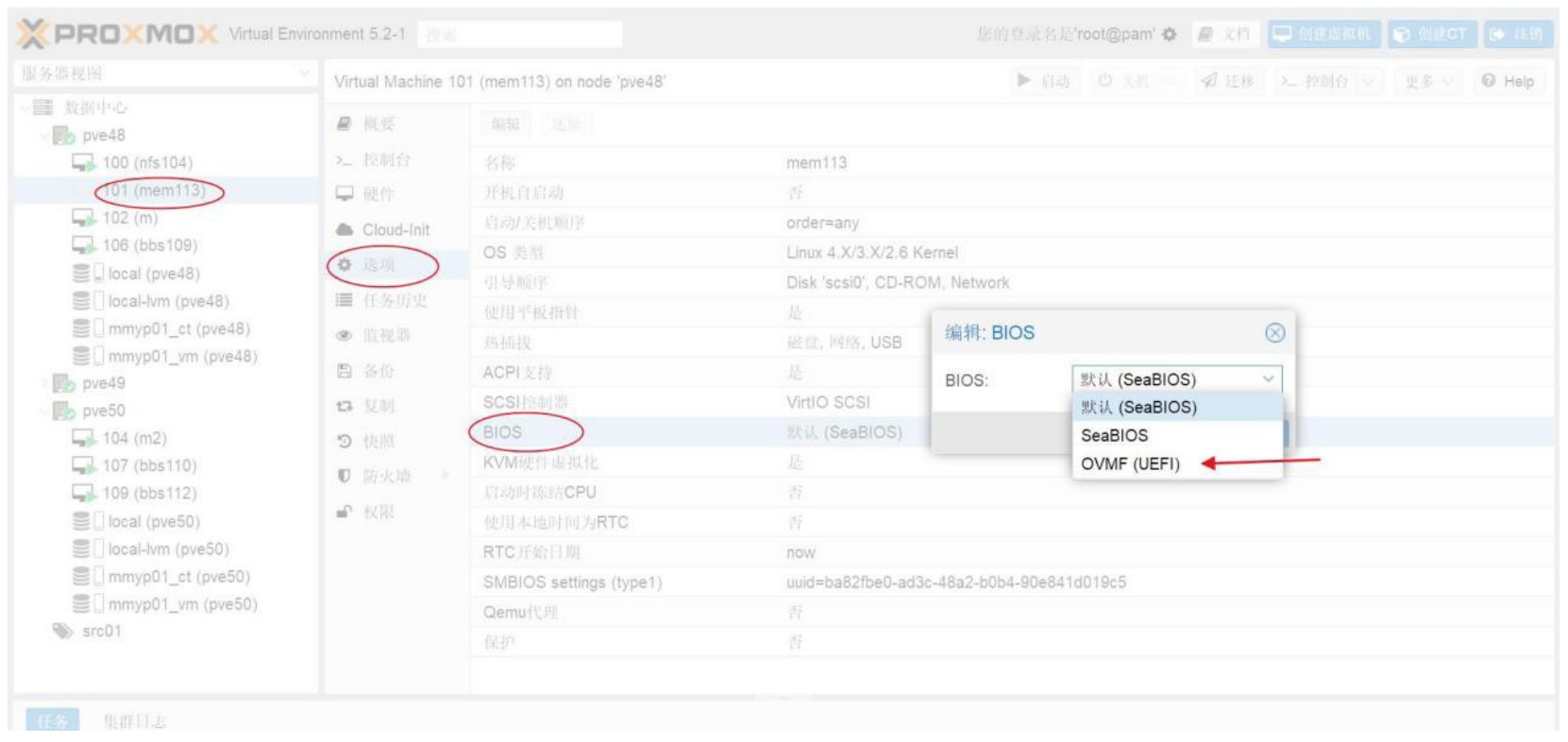This screenshot has width=1568, height=742.
Task: Open the 任务历史 section
Action: (397, 300)
